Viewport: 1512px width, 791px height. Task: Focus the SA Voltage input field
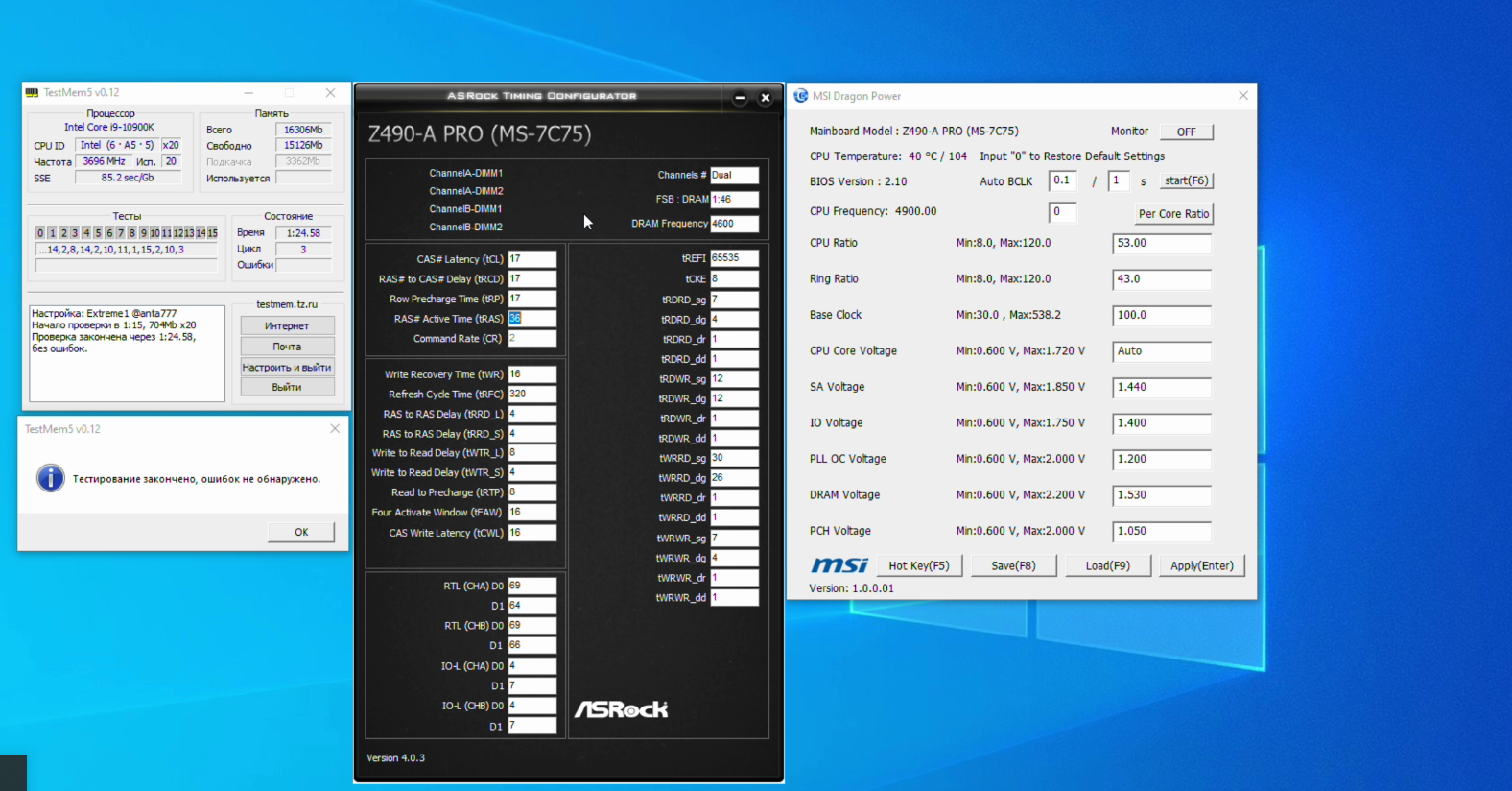point(1162,388)
